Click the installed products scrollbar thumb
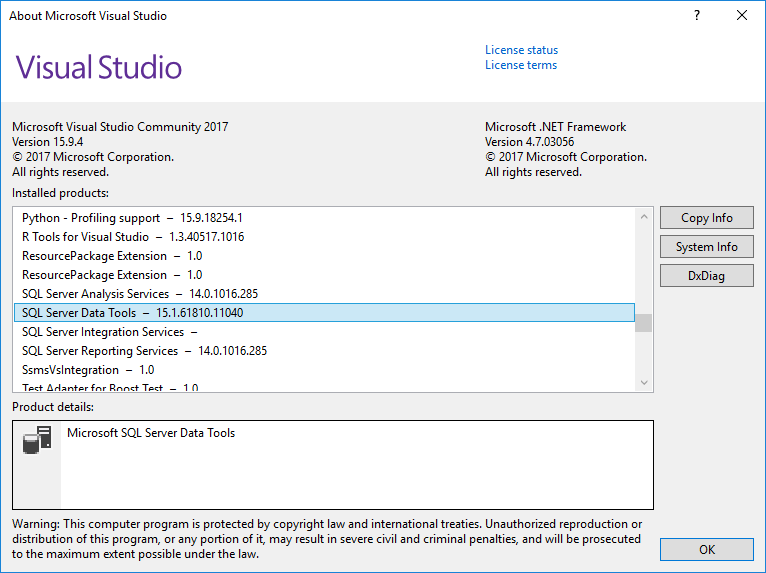 tap(644, 323)
